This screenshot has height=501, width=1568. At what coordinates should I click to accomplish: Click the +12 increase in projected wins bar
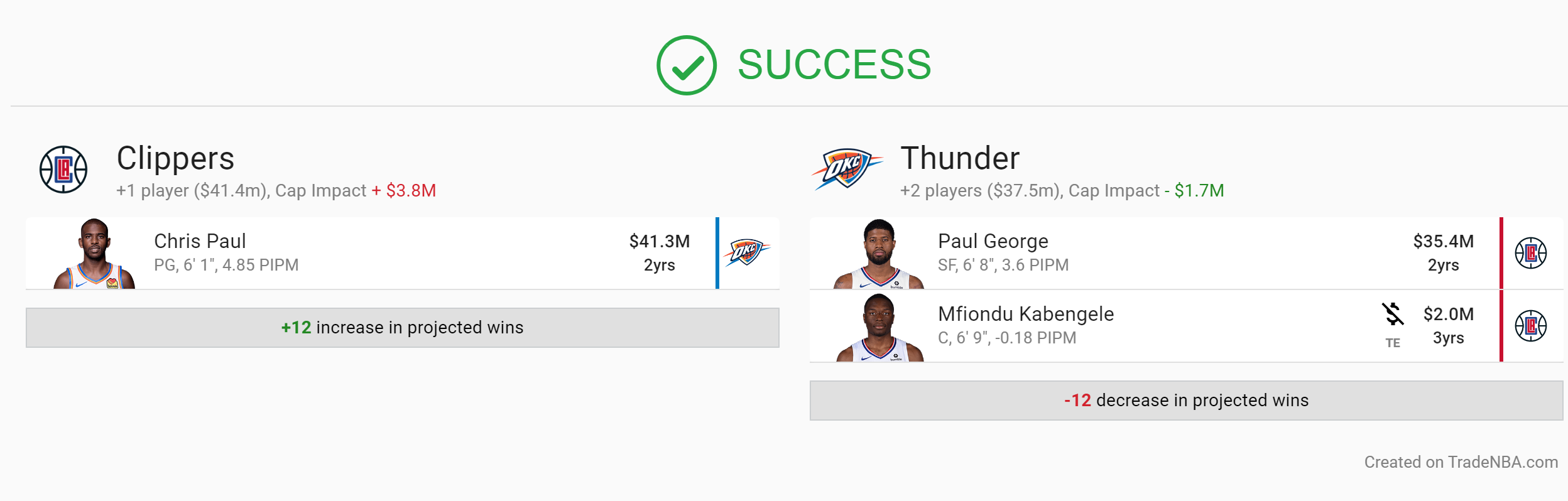403,328
